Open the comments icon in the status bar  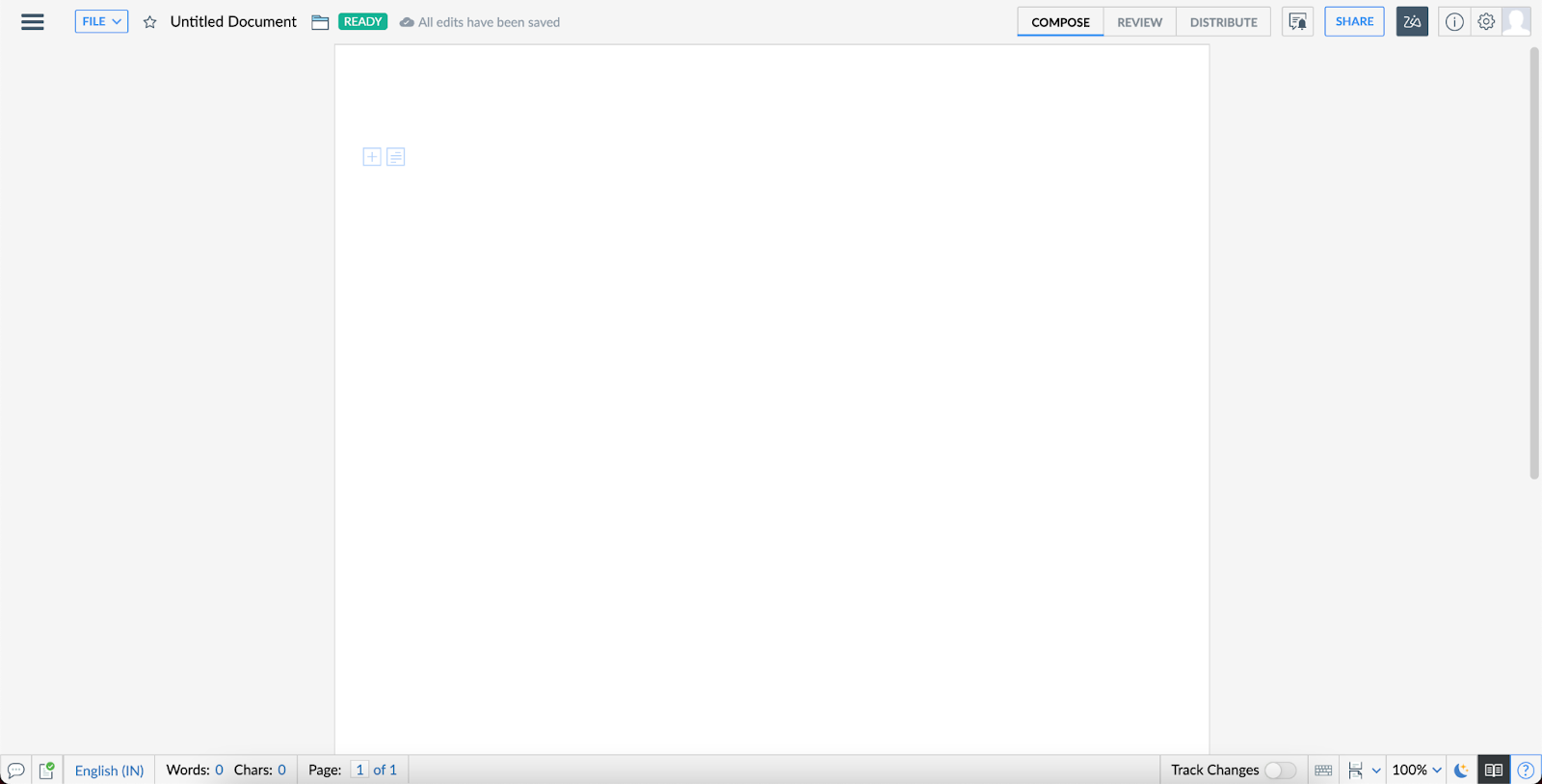point(15,771)
